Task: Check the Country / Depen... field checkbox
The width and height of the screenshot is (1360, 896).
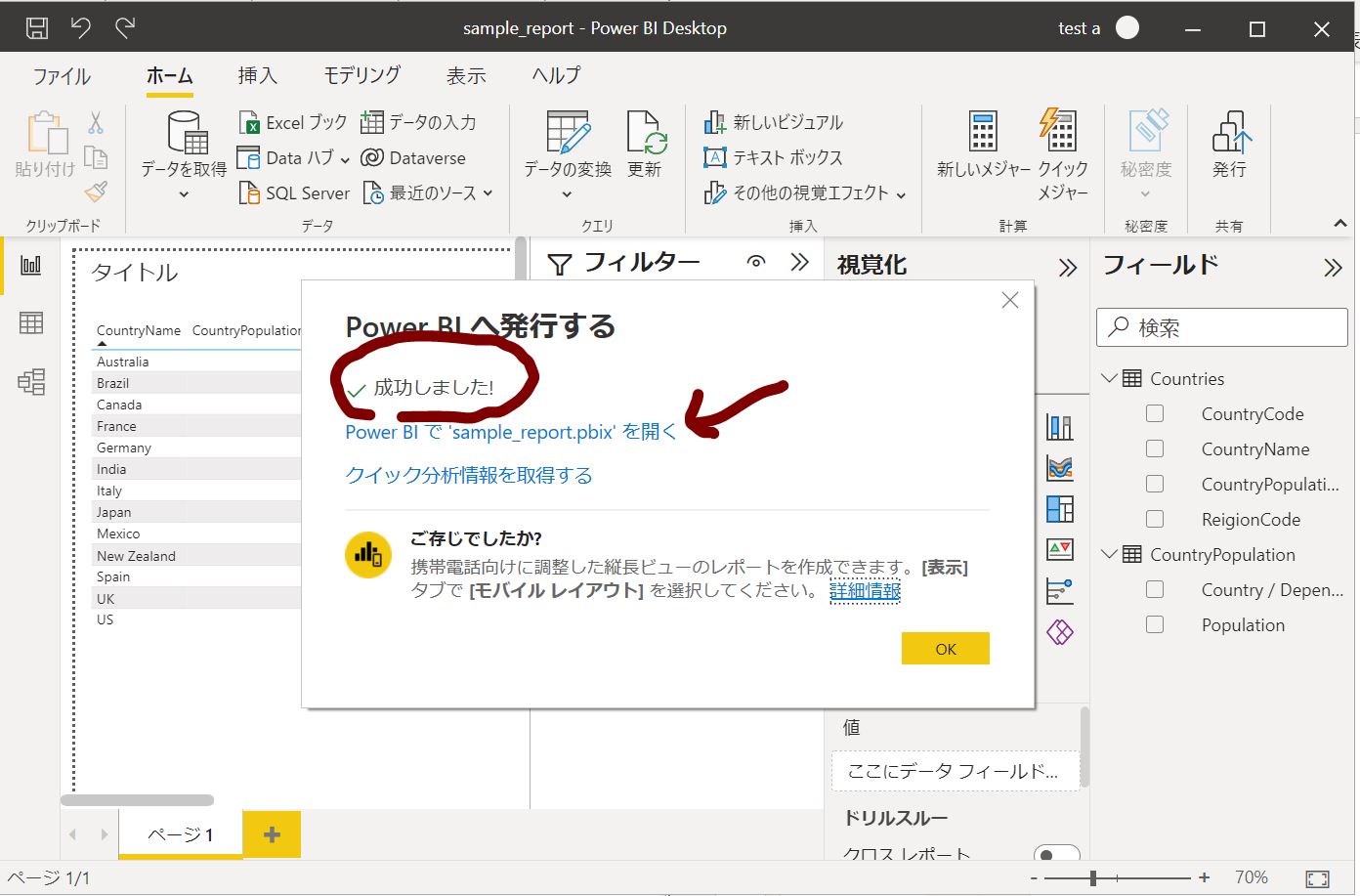Action: pyautogui.click(x=1155, y=589)
